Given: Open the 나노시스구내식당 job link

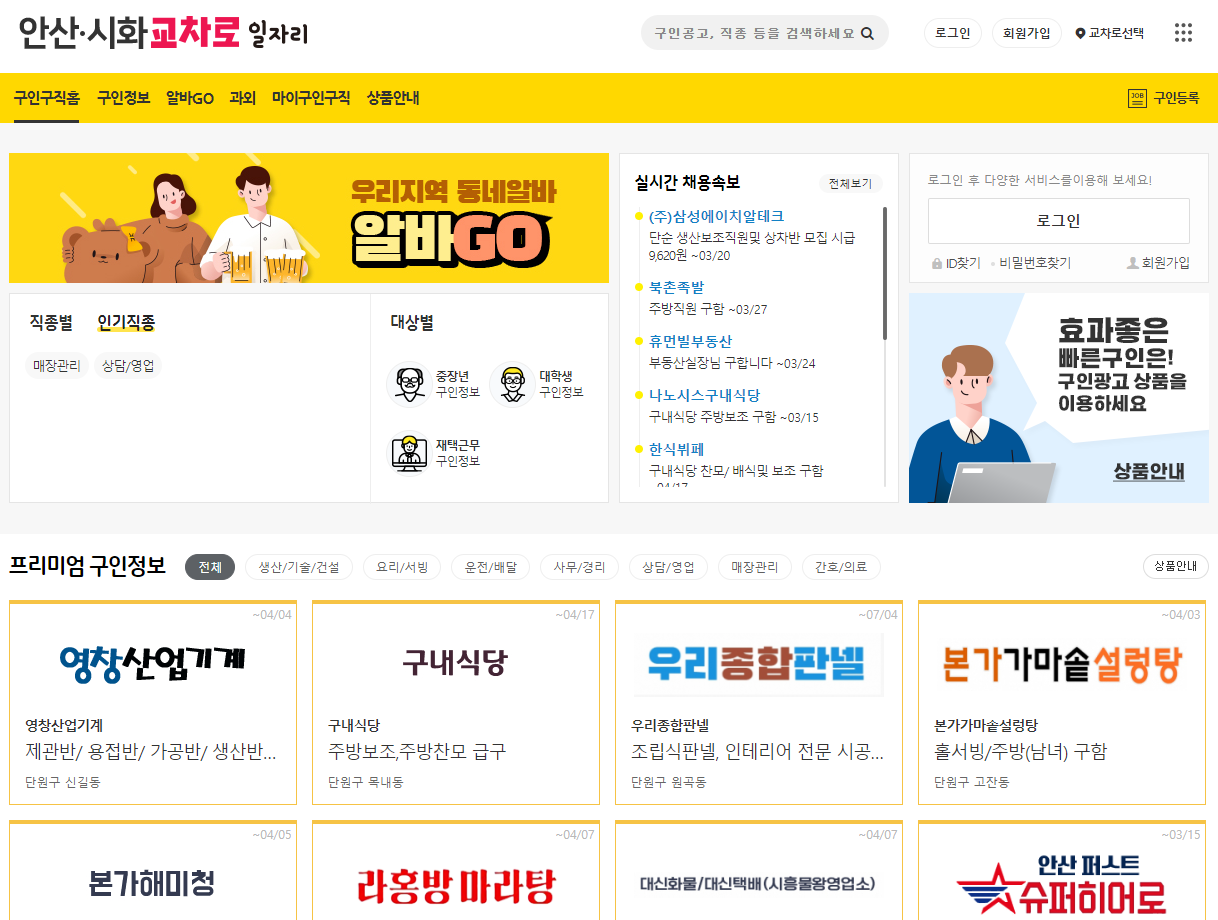Looking at the screenshot, I should coord(704,395).
